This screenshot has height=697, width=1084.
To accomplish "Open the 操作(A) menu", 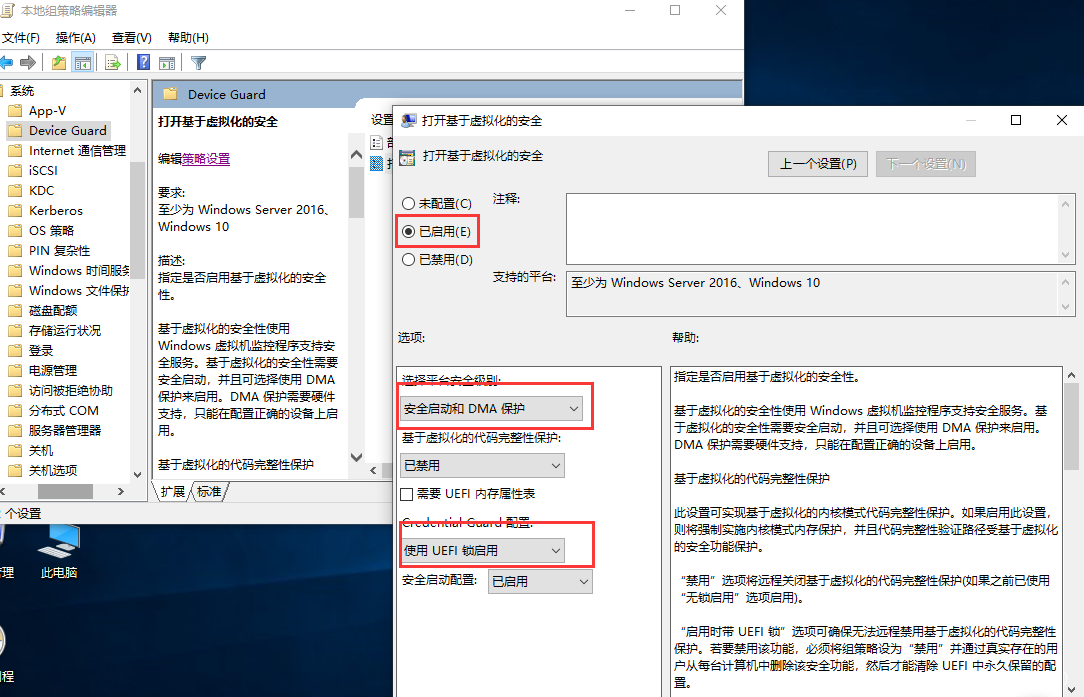I will (75, 37).
